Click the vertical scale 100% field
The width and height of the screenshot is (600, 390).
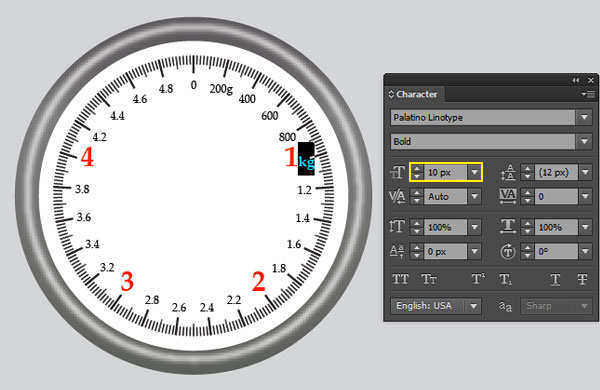coord(445,227)
